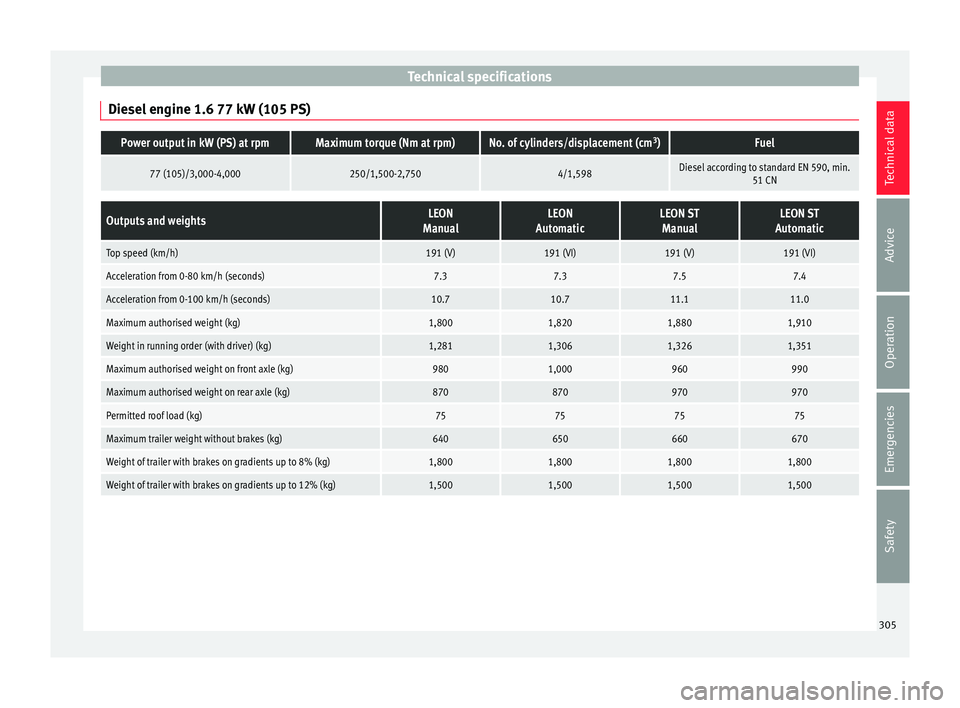Select the 650 trailer weight without brakes

click(560, 439)
